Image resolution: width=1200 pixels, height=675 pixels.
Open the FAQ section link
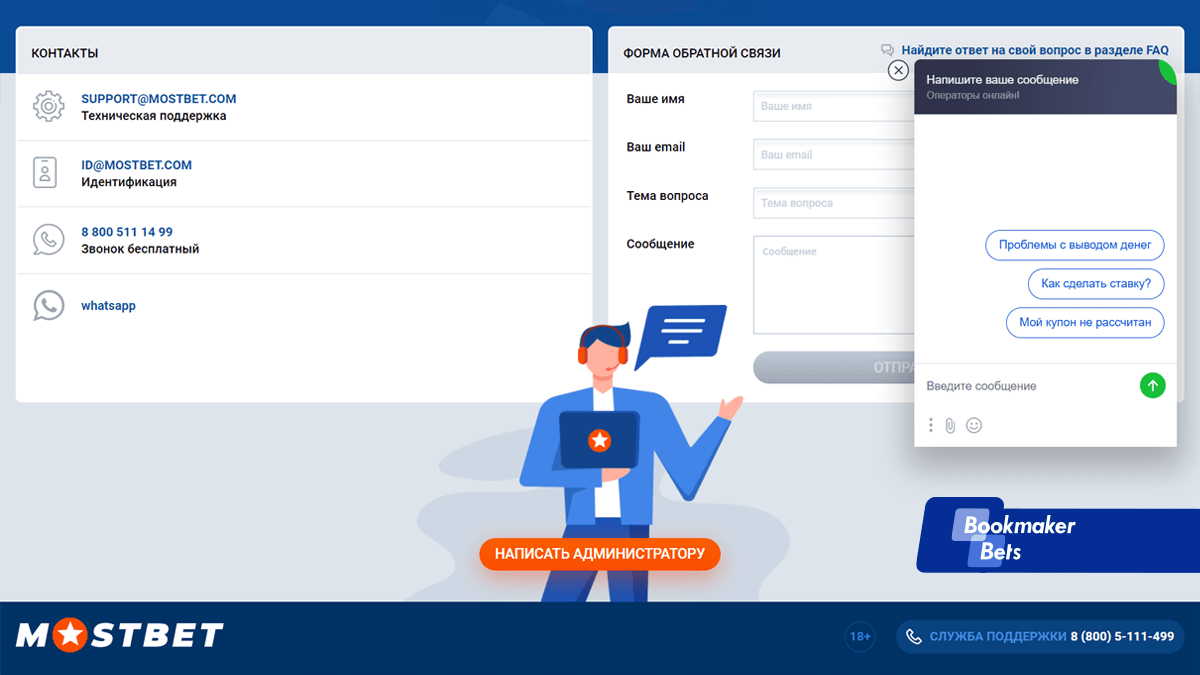pos(1034,50)
